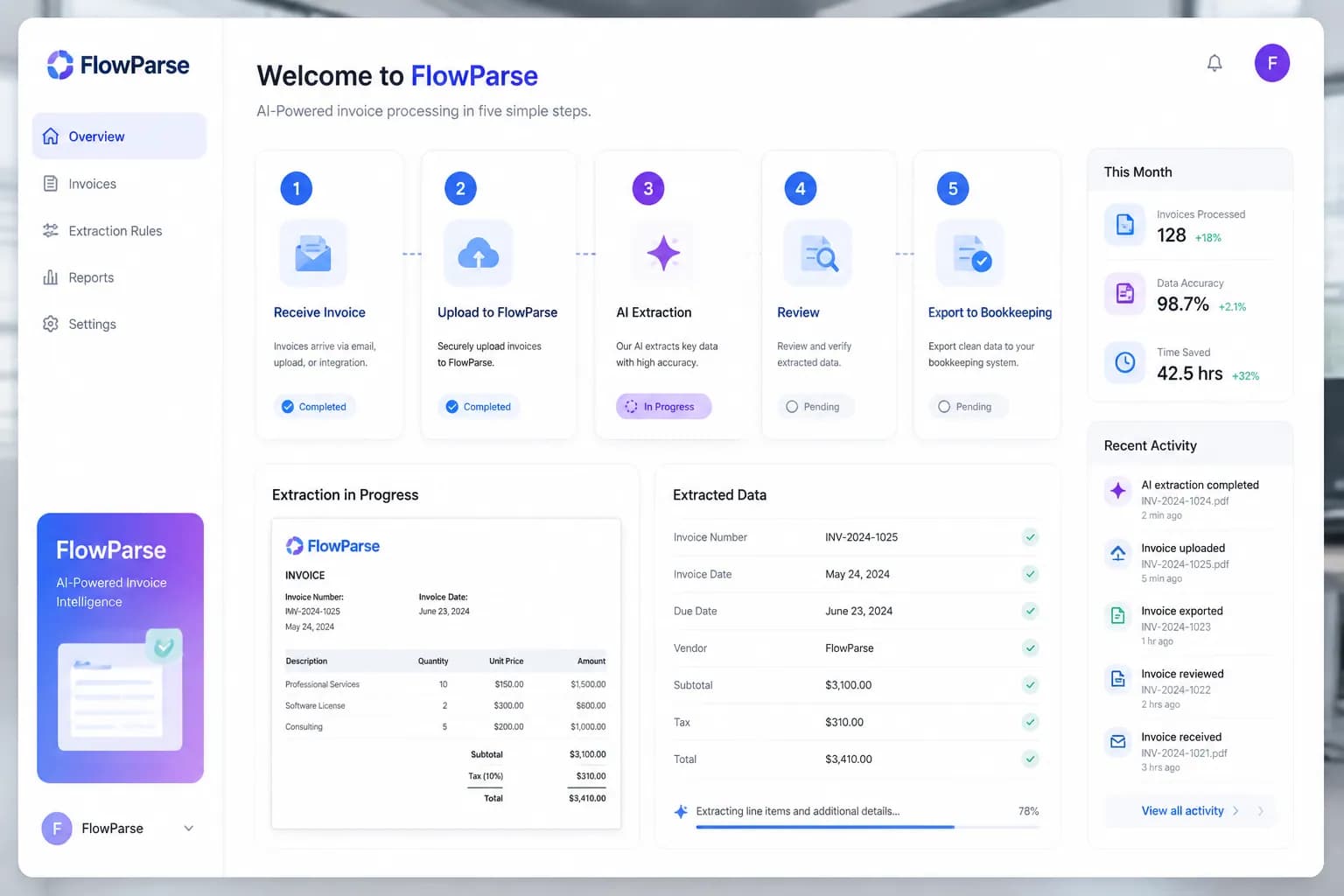Open the Extraction Rules menu item
The height and width of the screenshot is (896, 1344).
120,231
